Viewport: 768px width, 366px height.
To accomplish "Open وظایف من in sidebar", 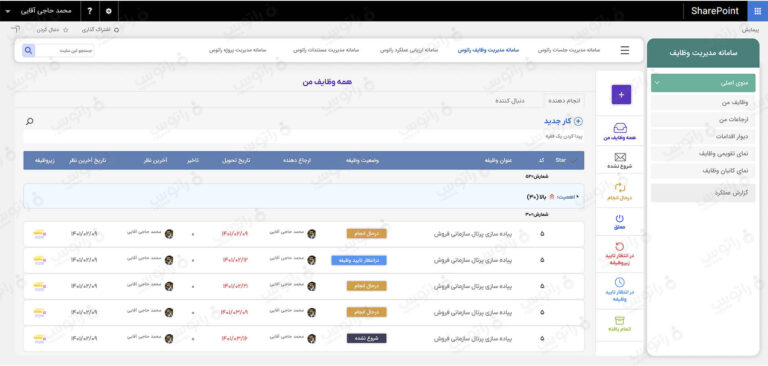I will (x=703, y=102).
